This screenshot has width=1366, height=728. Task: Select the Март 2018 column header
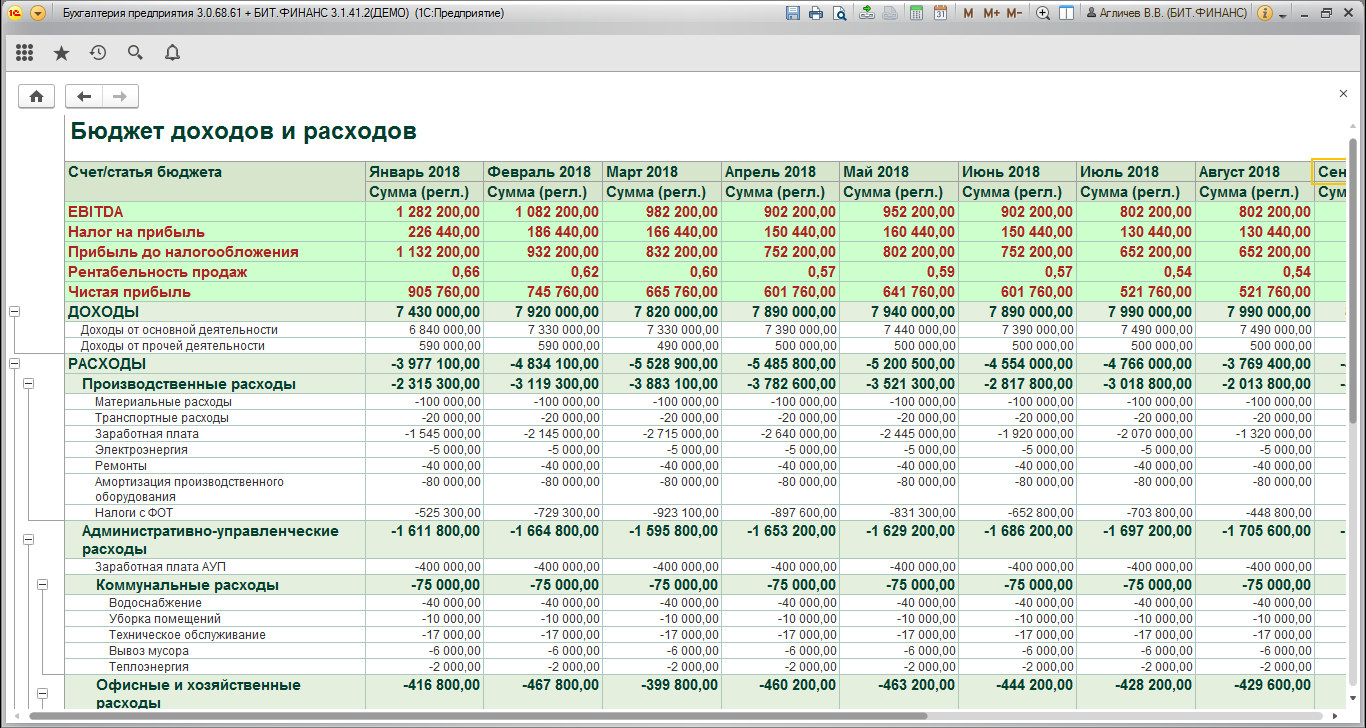pyautogui.click(x=661, y=172)
